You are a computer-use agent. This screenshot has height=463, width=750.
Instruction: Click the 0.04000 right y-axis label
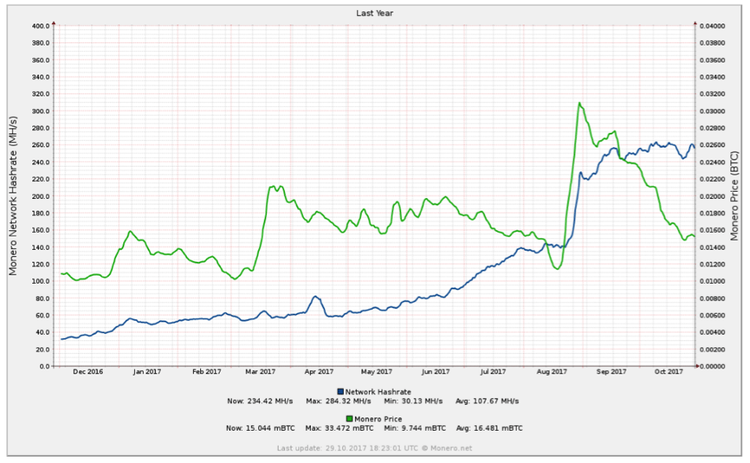click(712, 26)
